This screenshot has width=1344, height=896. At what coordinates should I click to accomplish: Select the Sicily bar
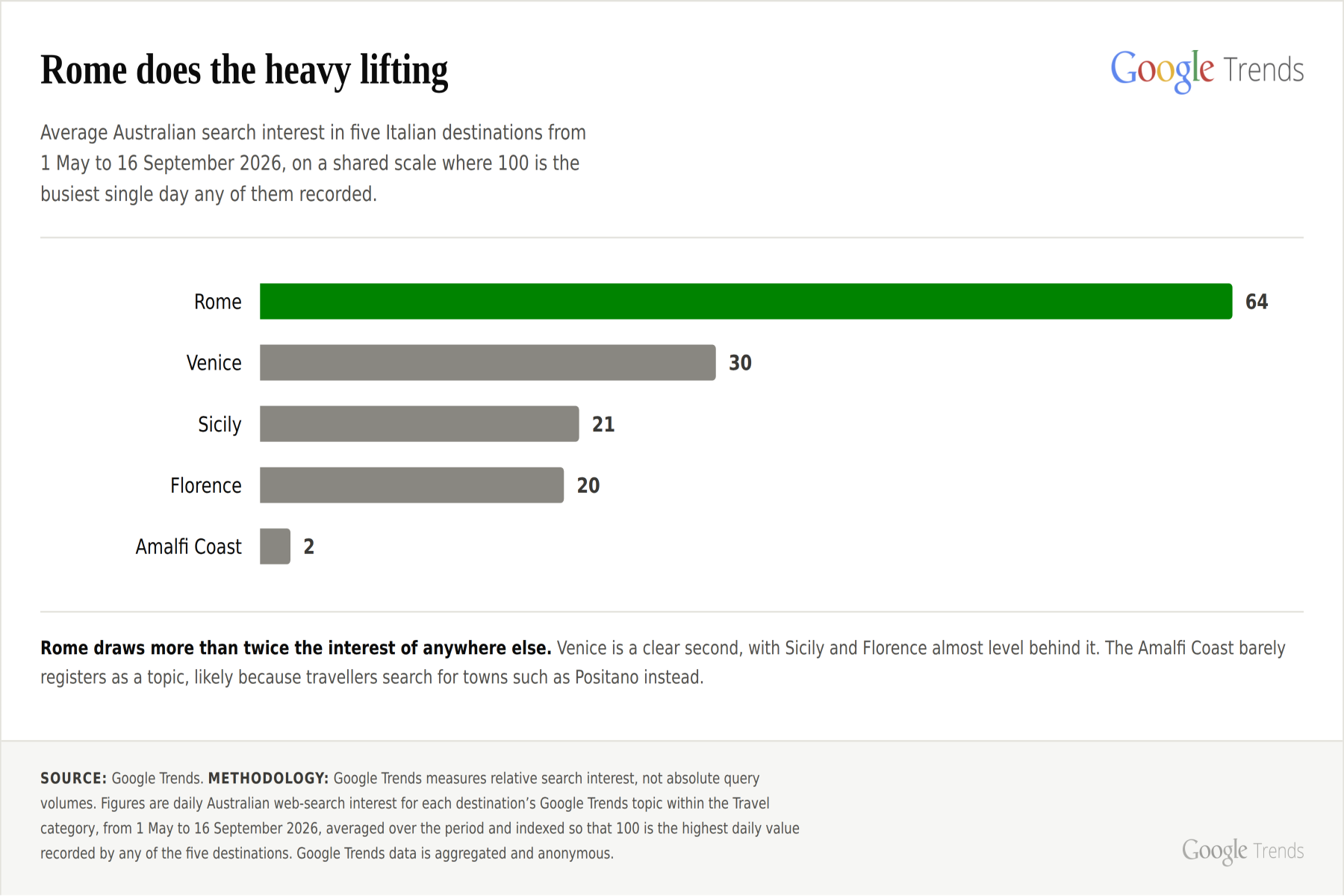(x=420, y=424)
